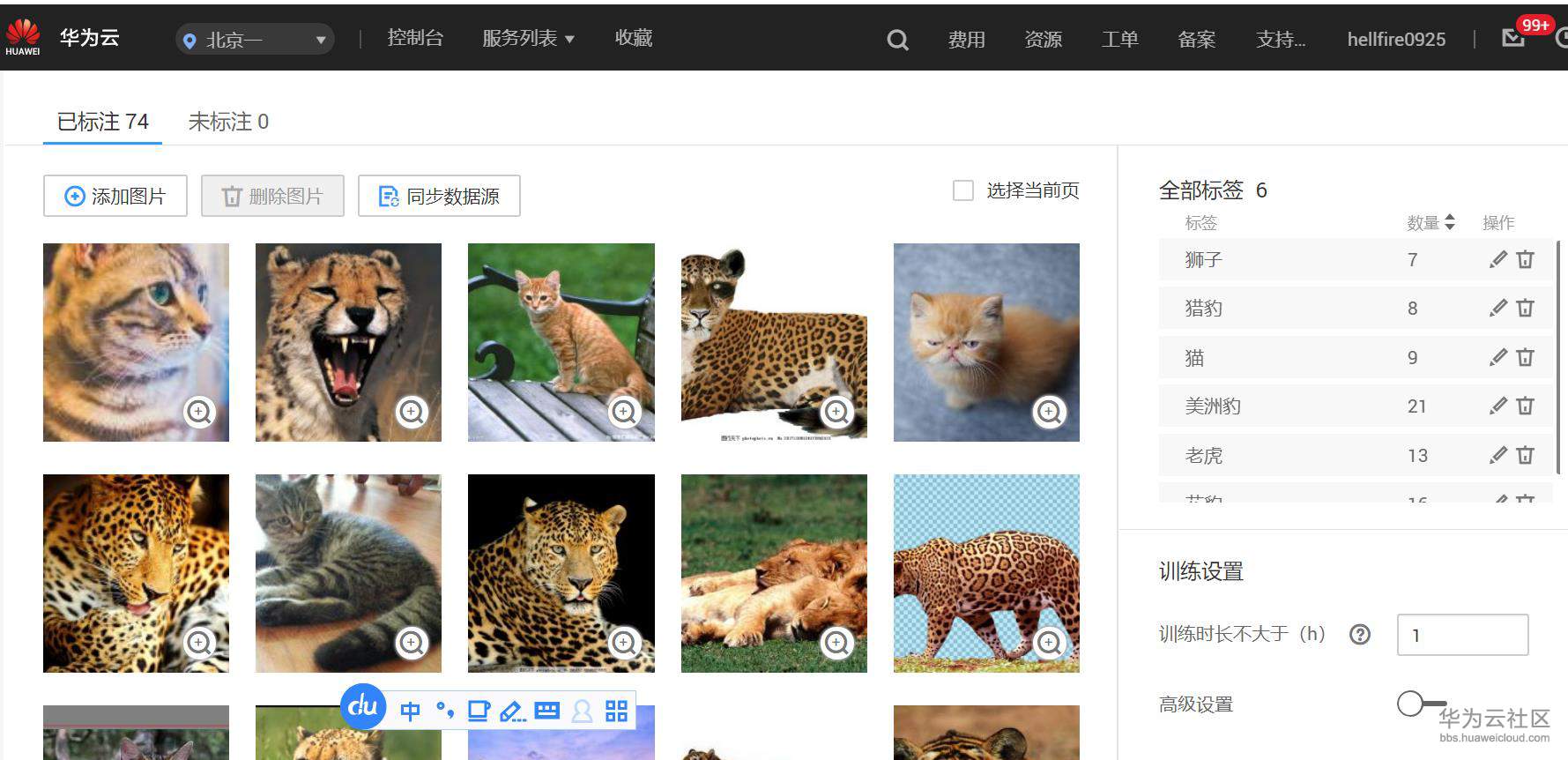The width and height of the screenshot is (1568, 760).
Task: Show help for 训练时长不大于 setting
Action: pos(1360,634)
